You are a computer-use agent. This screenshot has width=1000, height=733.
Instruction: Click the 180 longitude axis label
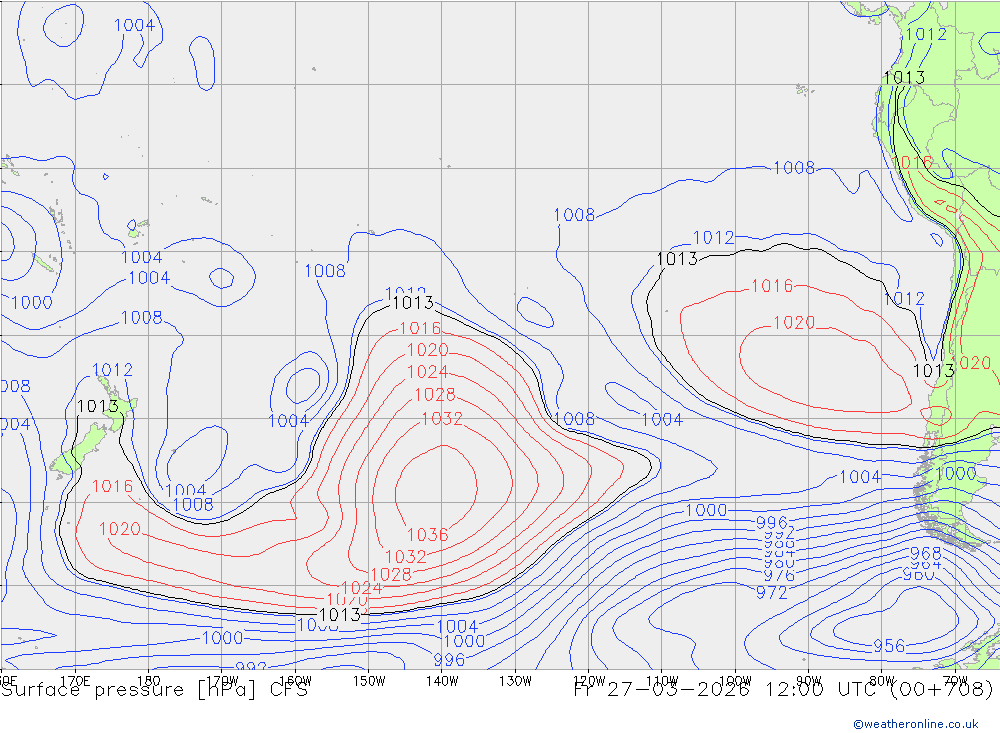[149, 681]
